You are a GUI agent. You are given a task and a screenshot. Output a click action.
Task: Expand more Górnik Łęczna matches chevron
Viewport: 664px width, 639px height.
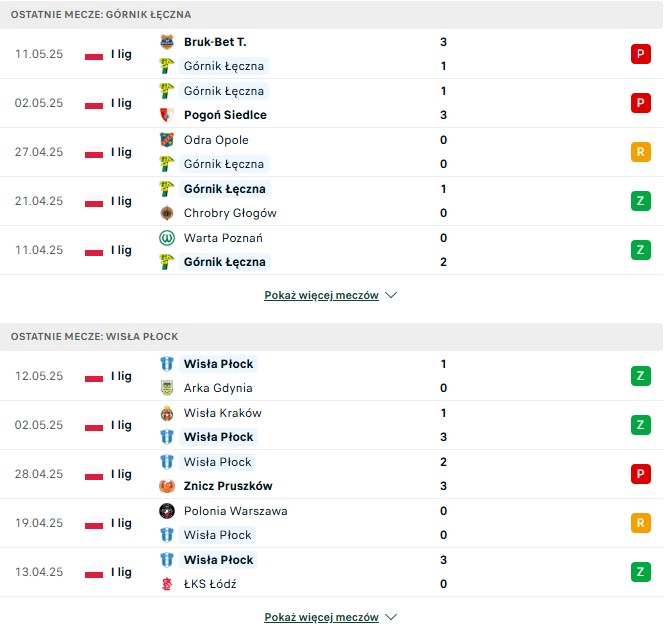click(391, 295)
